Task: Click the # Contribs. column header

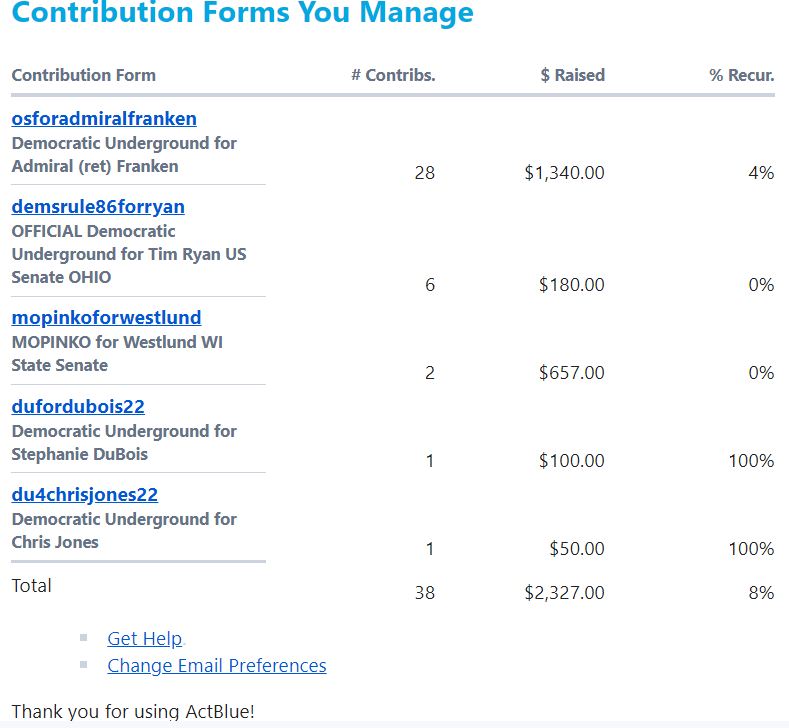Action: [x=393, y=75]
